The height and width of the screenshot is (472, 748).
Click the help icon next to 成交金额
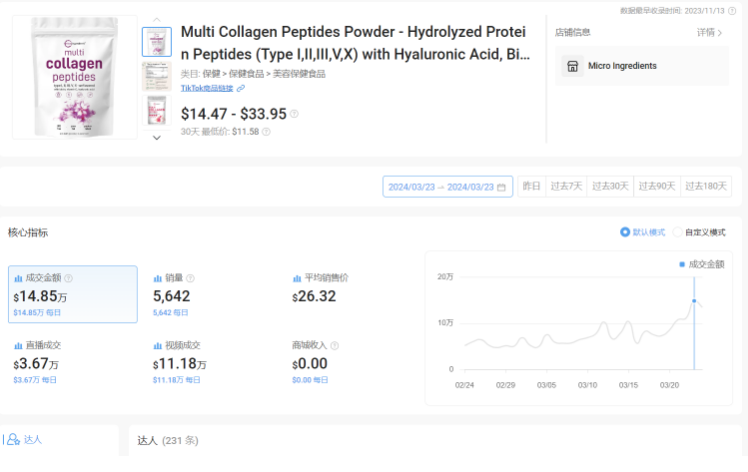[x=69, y=278]
